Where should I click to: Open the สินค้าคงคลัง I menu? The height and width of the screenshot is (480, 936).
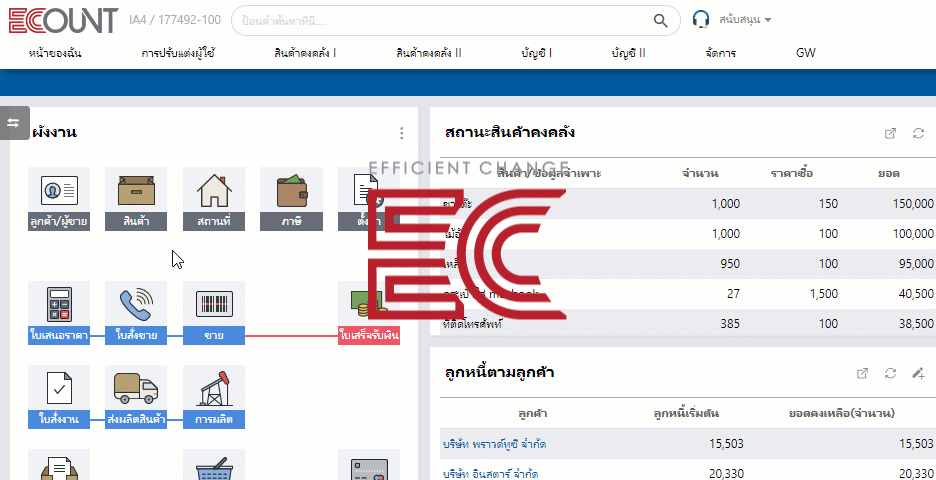click(304, 53)
